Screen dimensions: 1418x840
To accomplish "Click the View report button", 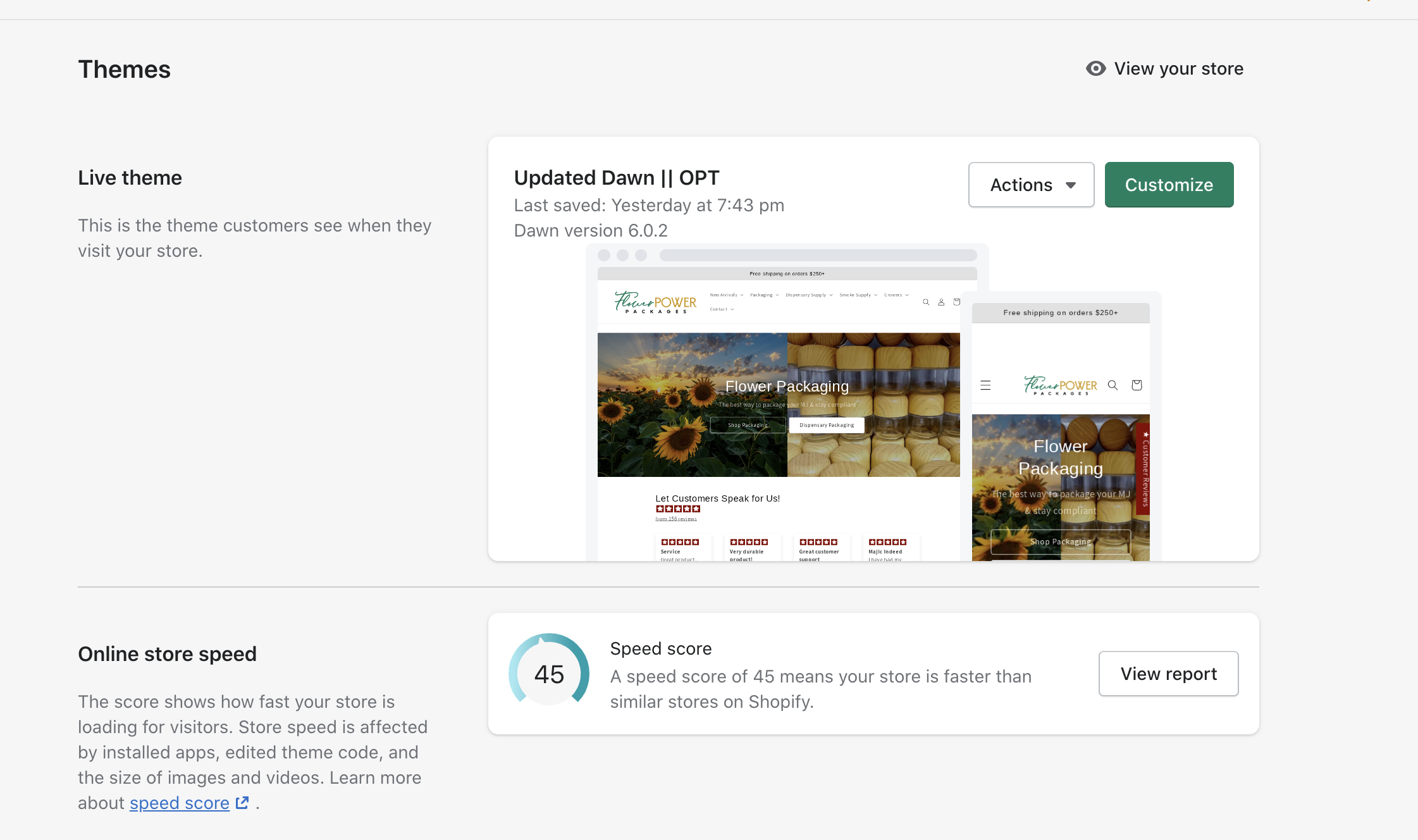I will coord(1168,674).
